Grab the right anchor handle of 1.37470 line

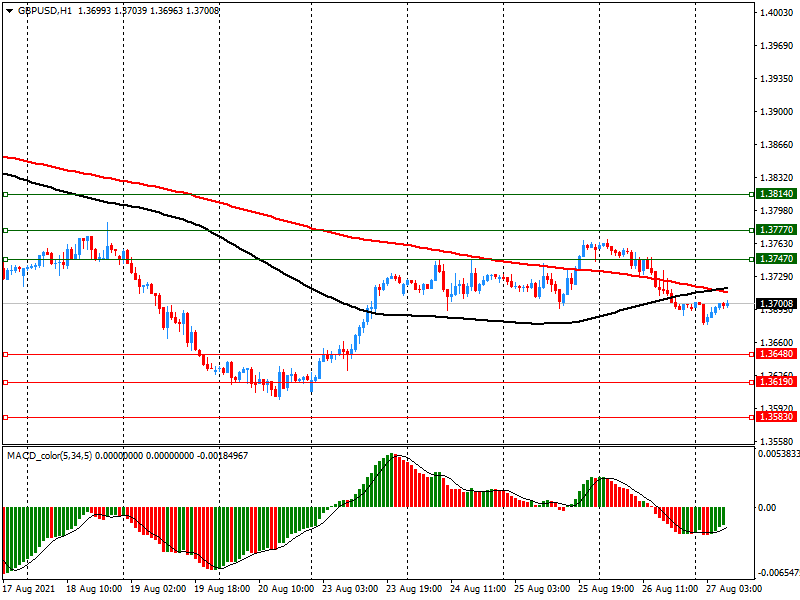tap(751, 260)
